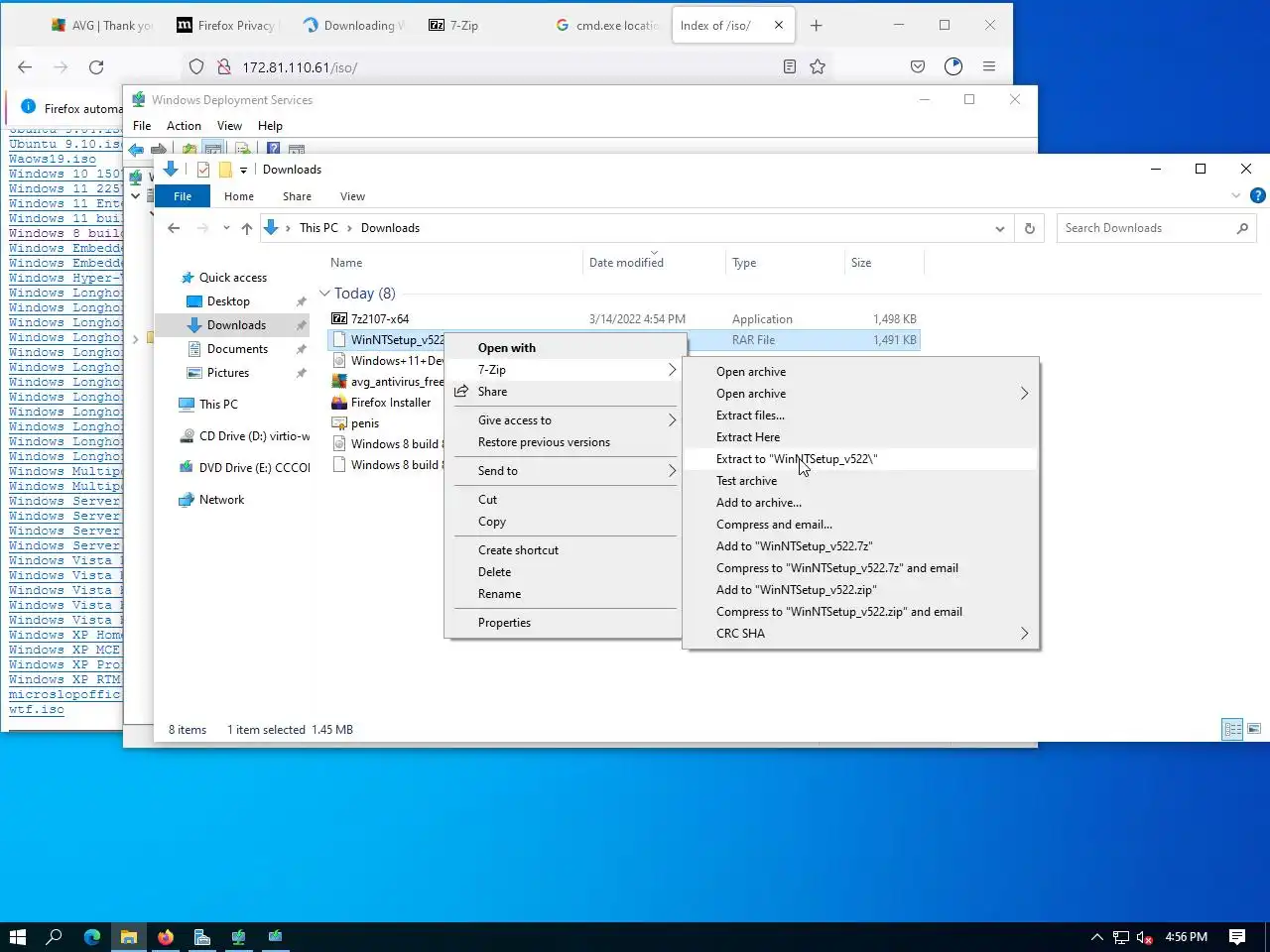Screen dimensions: 1270x952
Task: Click Desktop in Quick access
Action: coord(228,301)
